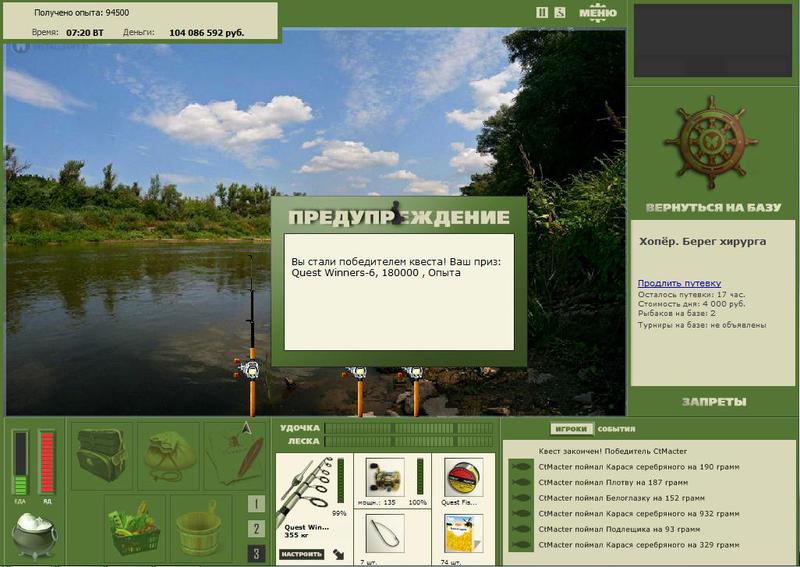Click the quest prize warning message text
The height and width of the screenshot is (567, 800).
tap(396, 267)
